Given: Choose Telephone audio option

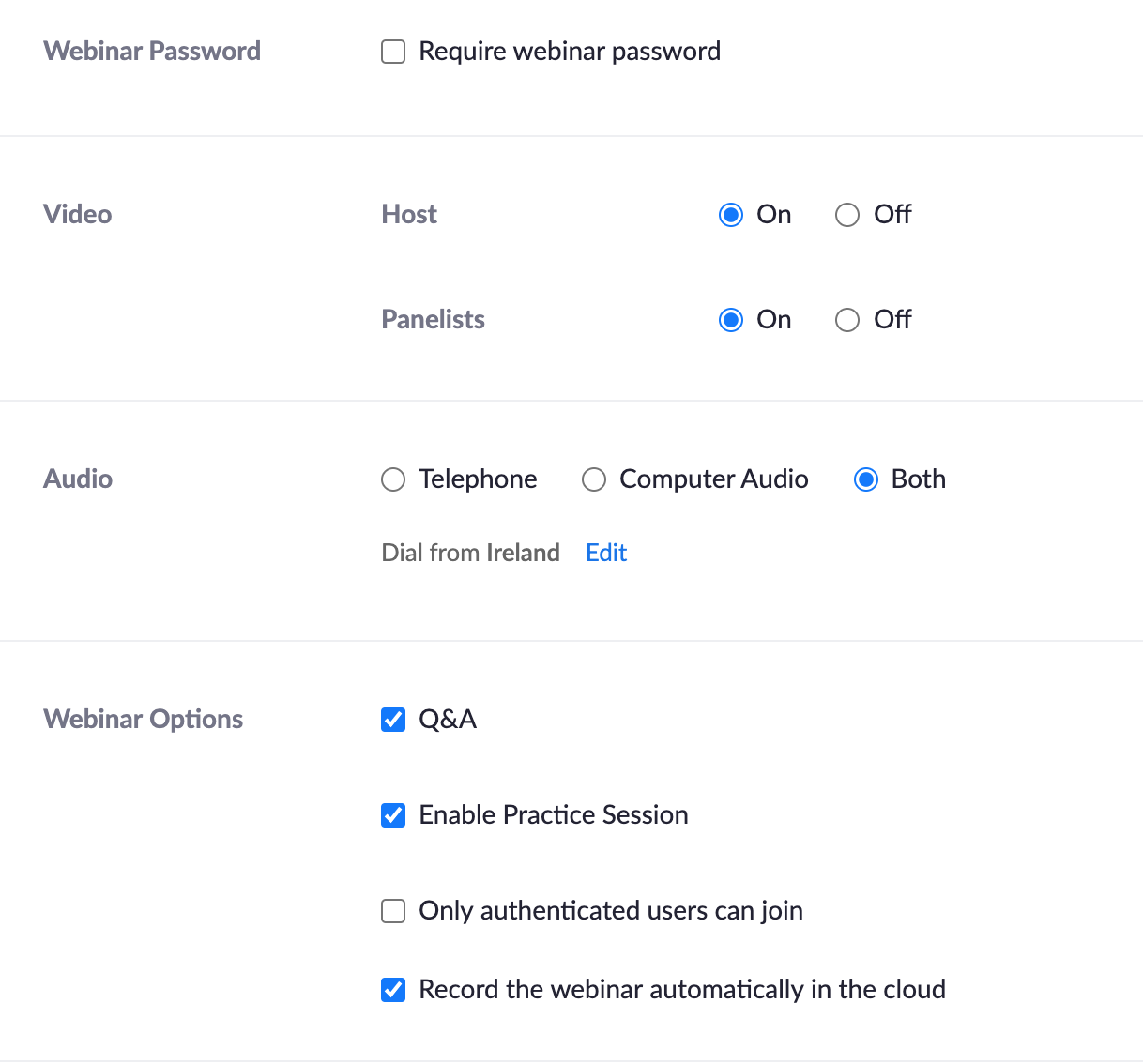Looking at the screenshot, I should (x=393, y=479).
